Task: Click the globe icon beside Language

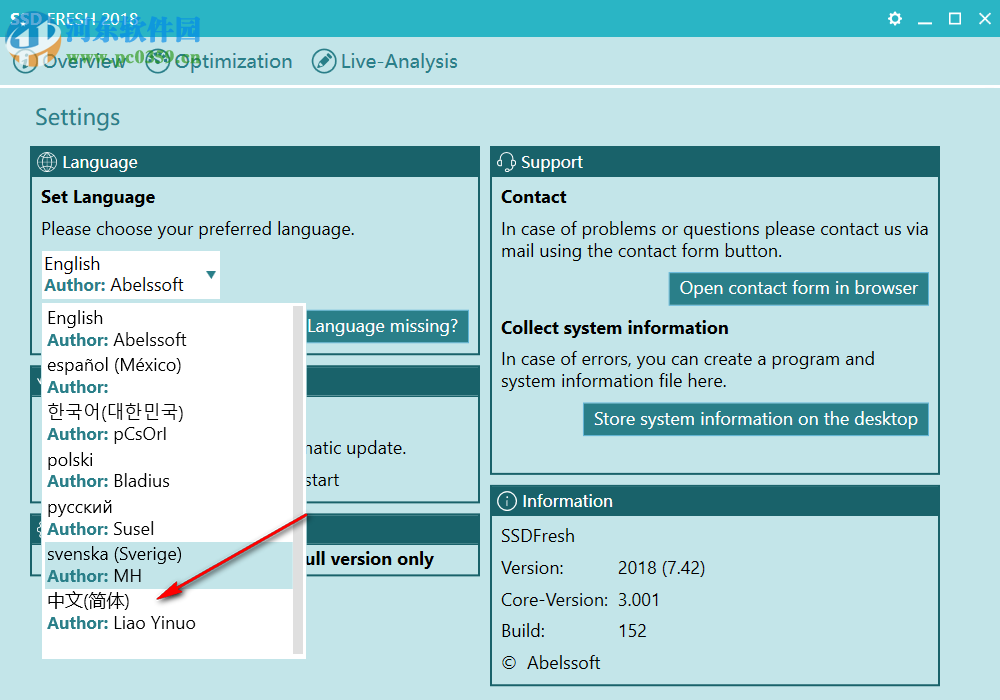Action: pos(47,162)
